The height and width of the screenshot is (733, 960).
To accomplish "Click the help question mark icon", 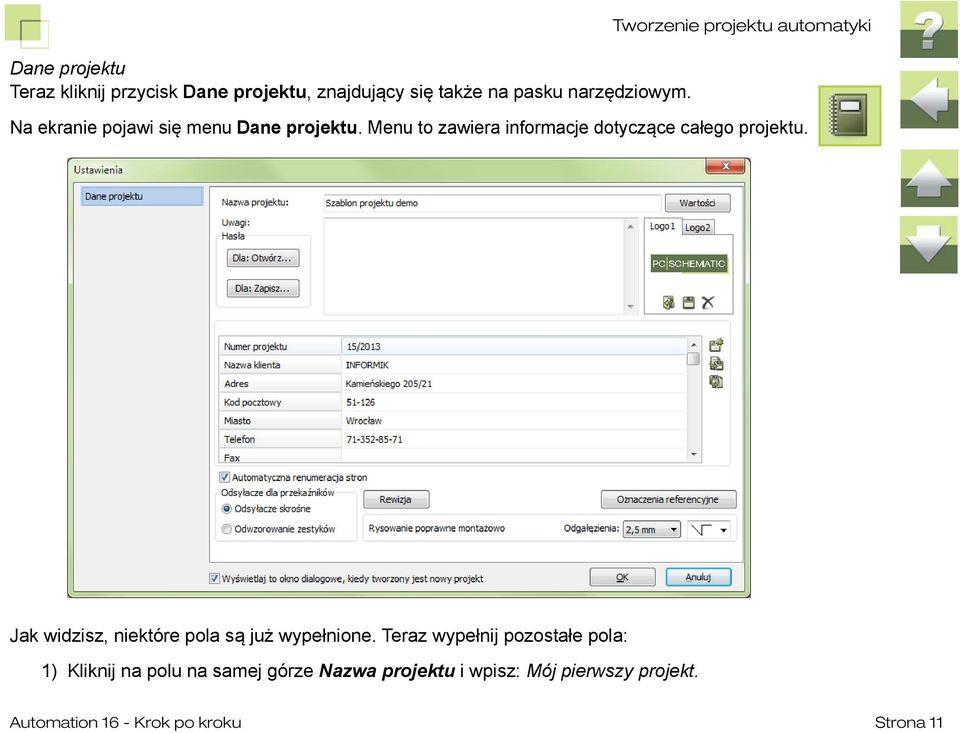I will (929, 29).
